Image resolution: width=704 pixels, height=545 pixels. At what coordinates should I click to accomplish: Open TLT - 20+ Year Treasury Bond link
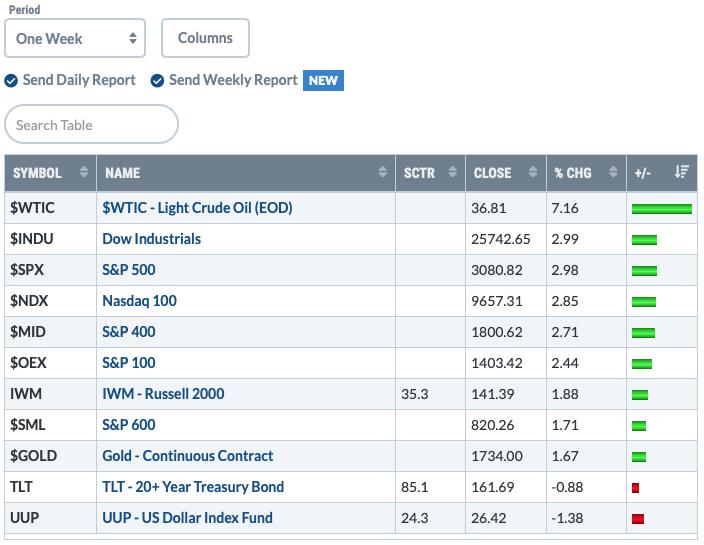(193, 487)
